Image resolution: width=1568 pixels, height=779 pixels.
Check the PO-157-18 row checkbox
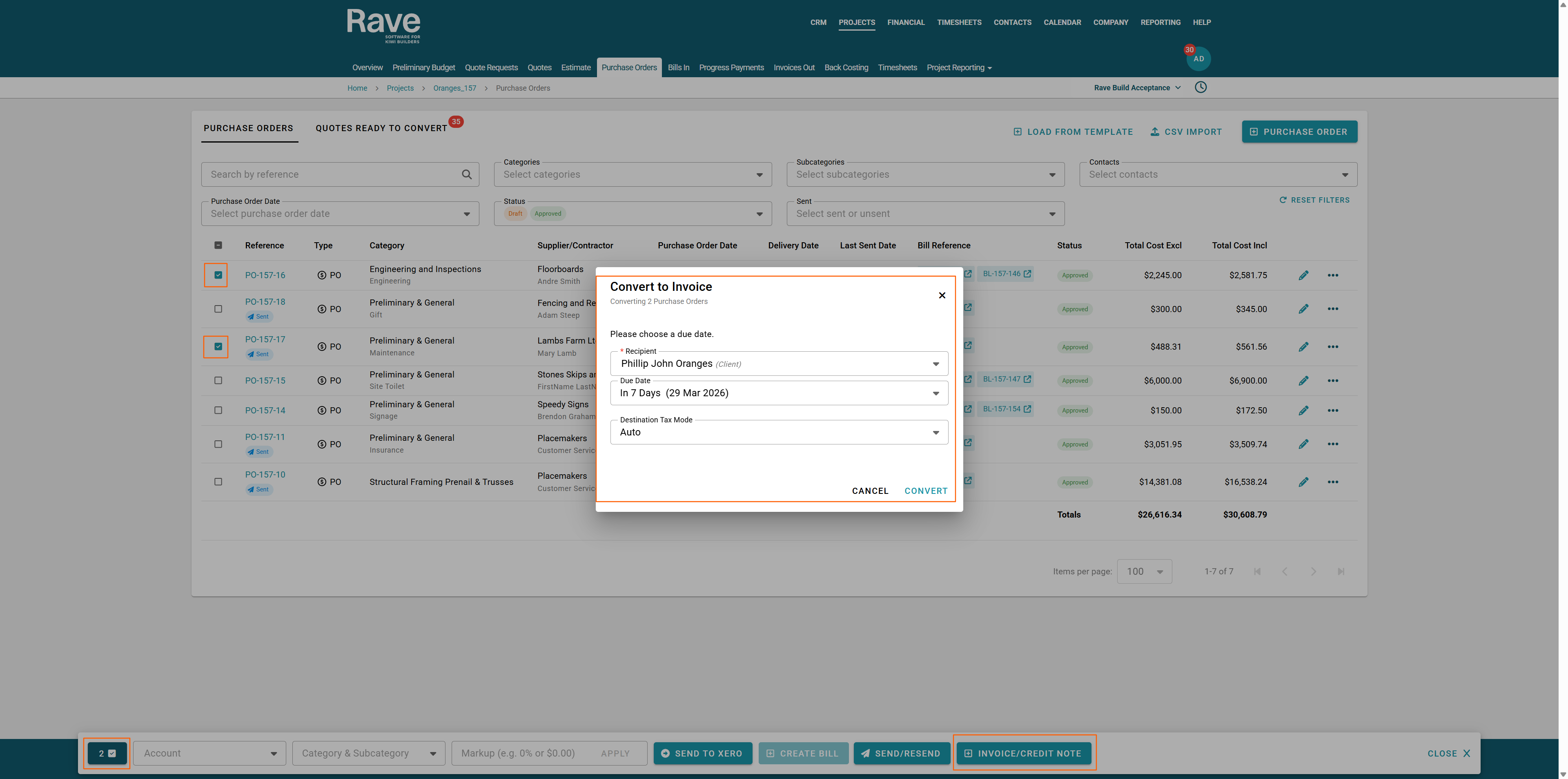pos(218,309)
